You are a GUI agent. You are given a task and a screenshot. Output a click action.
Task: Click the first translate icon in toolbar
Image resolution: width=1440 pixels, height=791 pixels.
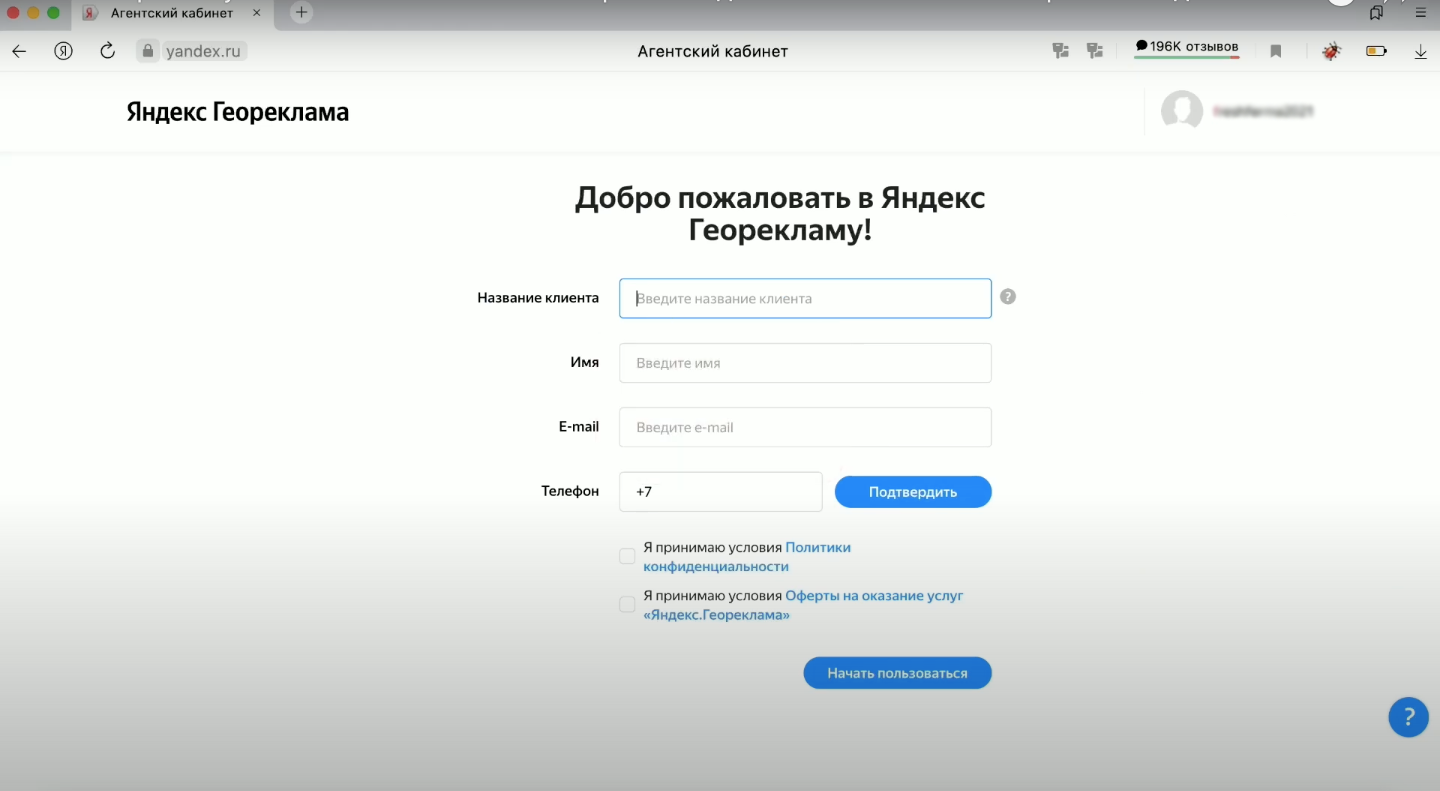(1061, 51)
